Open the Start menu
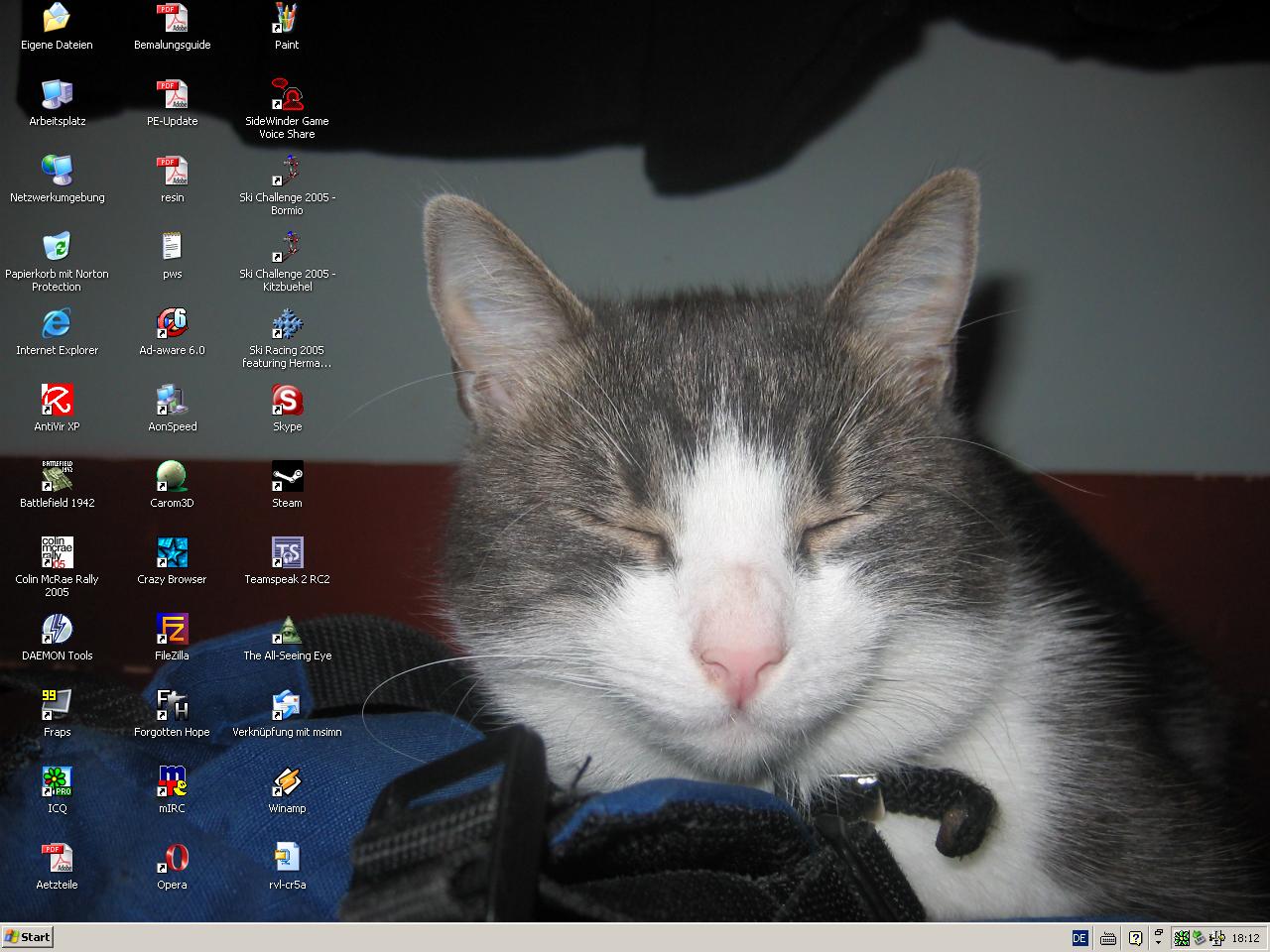1270x952 pixels. pos(27,937)
